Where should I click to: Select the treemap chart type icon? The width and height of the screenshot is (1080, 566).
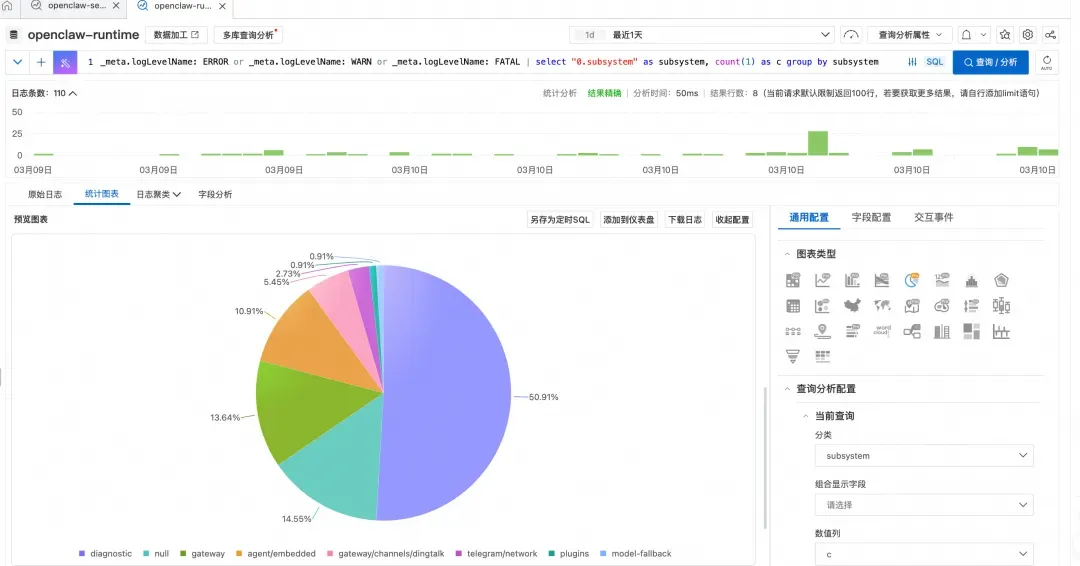(971, 331)
